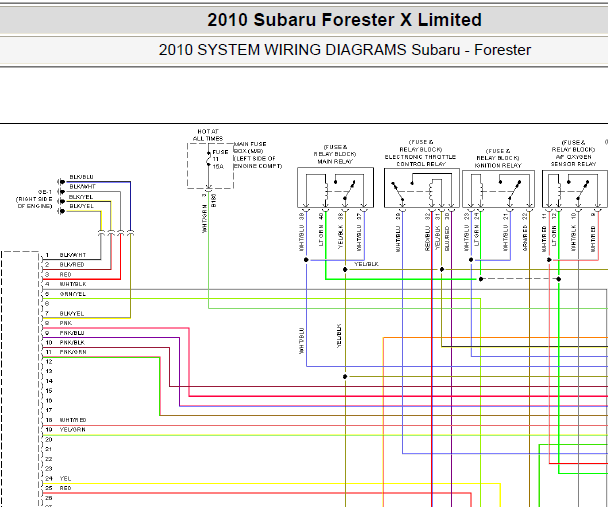Select connector pin 3 'RED' row
The image size is (608, 507).
(x=58, y=274)
